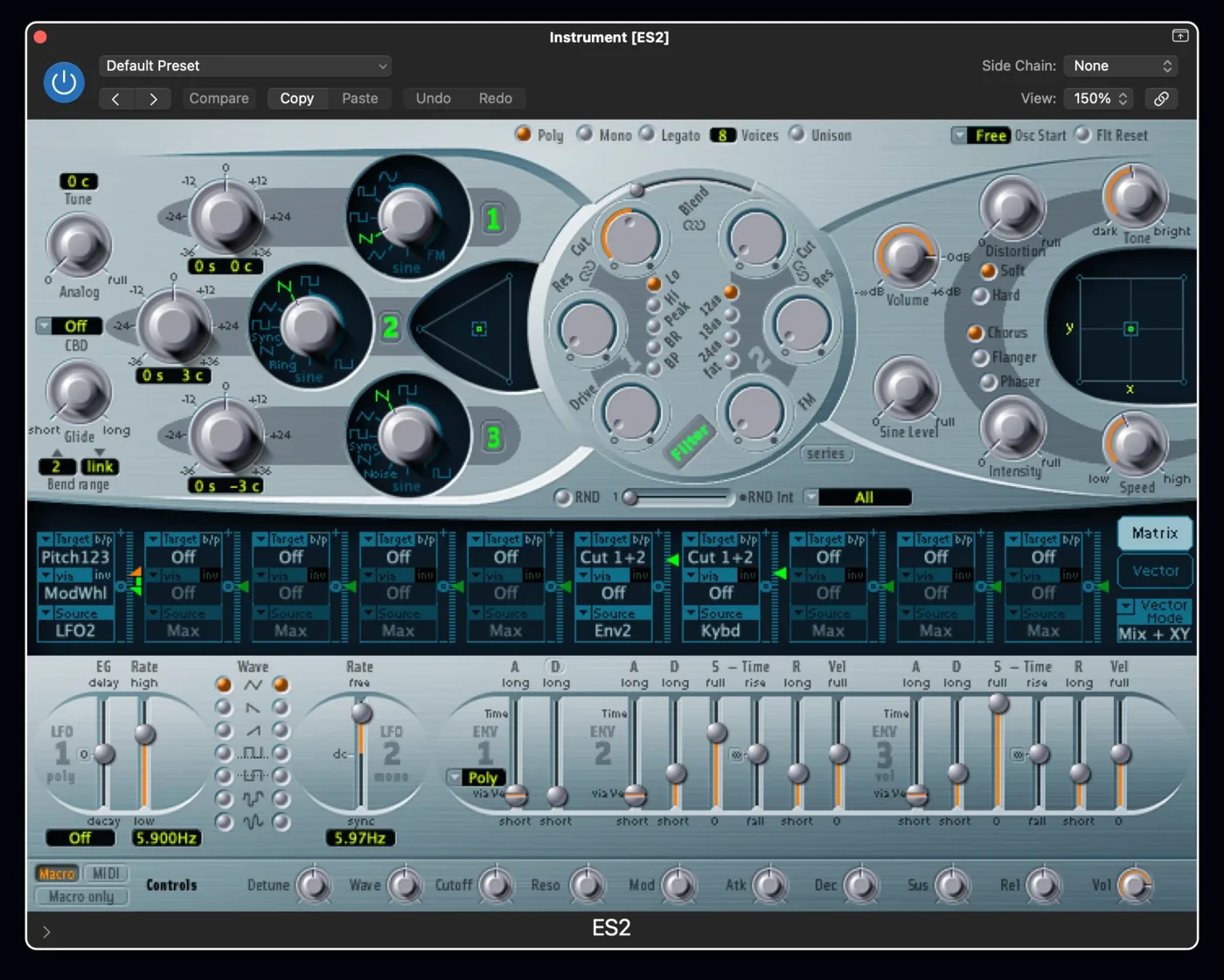Click the link chain icon beside View

click(1161, 99)
